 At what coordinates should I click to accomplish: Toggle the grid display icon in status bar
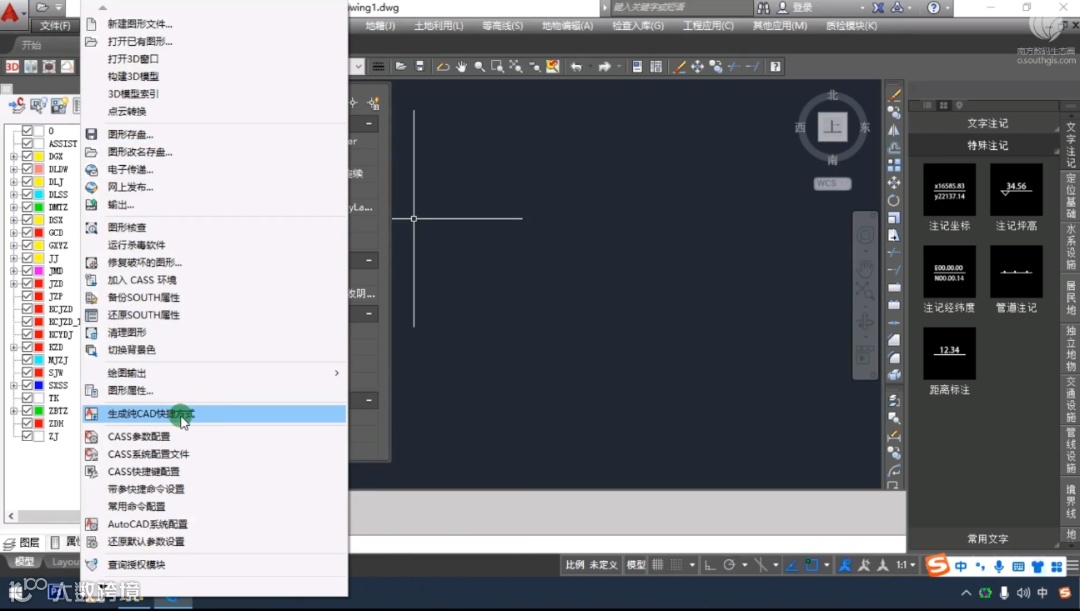[658, 565]
